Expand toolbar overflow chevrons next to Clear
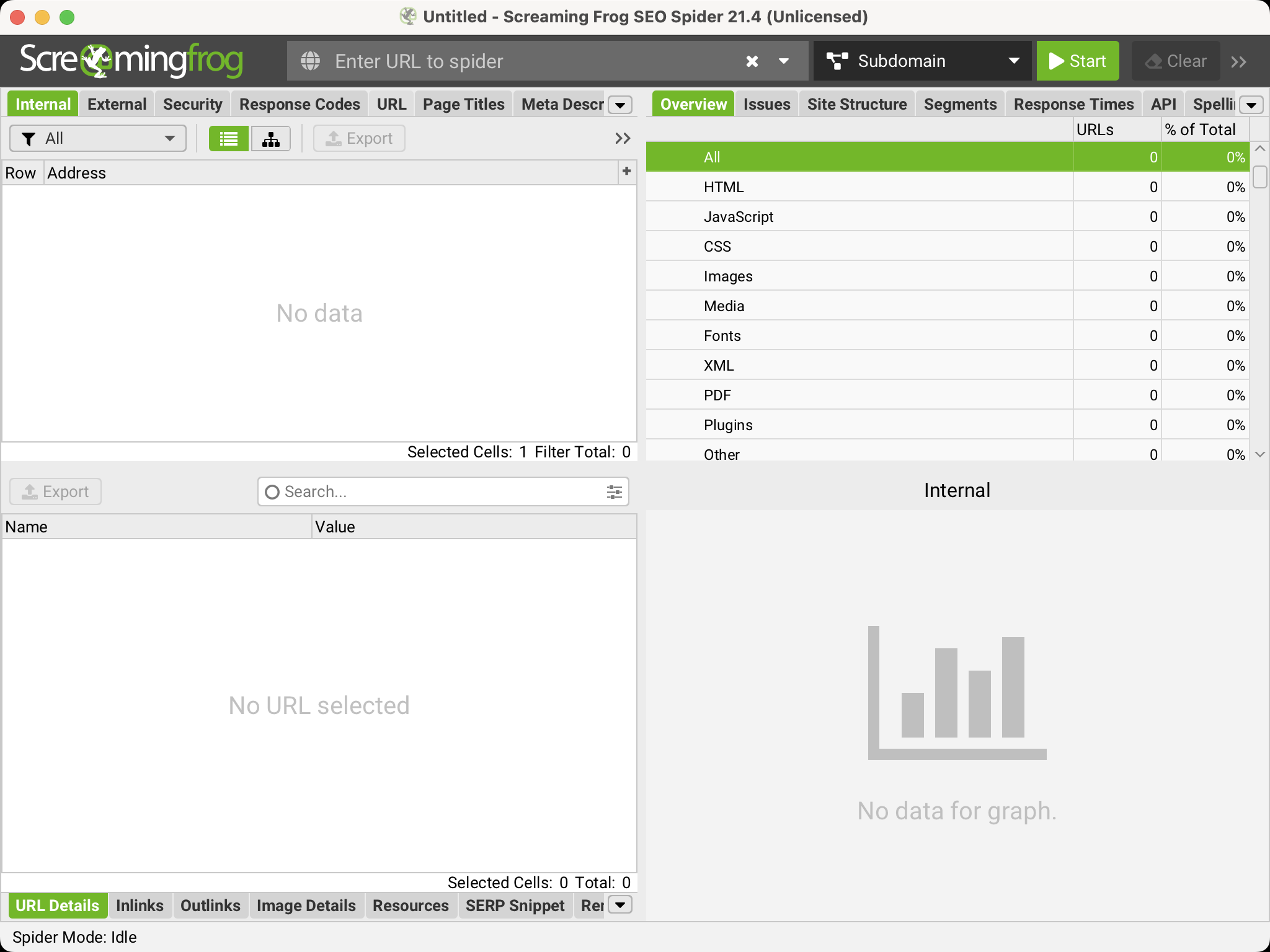 coord(1238,61)
